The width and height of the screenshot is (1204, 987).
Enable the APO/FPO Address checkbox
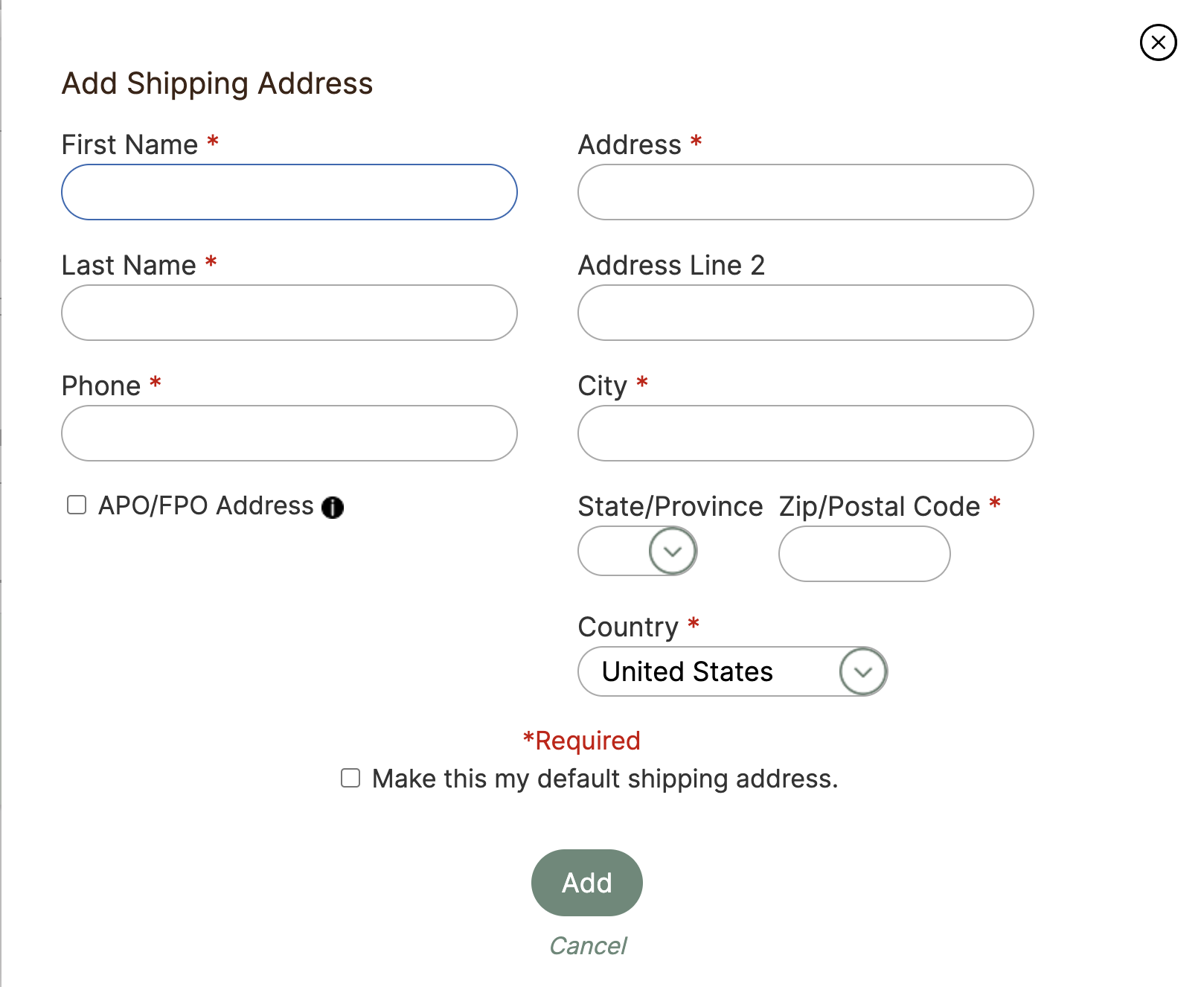pos(77,505)
